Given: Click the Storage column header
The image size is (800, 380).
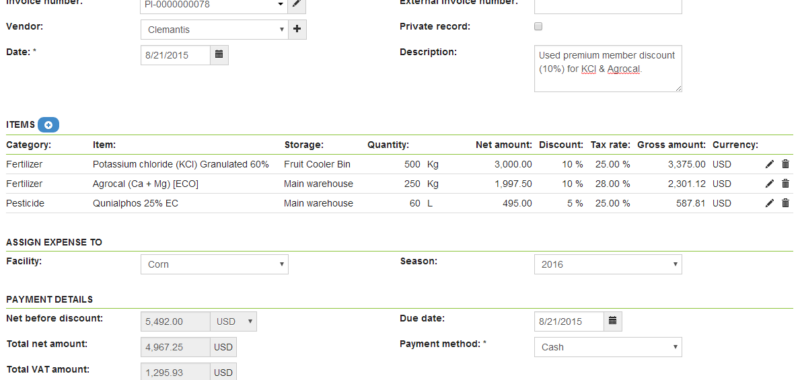Looking at the screenshot, I should pos(304,145).
